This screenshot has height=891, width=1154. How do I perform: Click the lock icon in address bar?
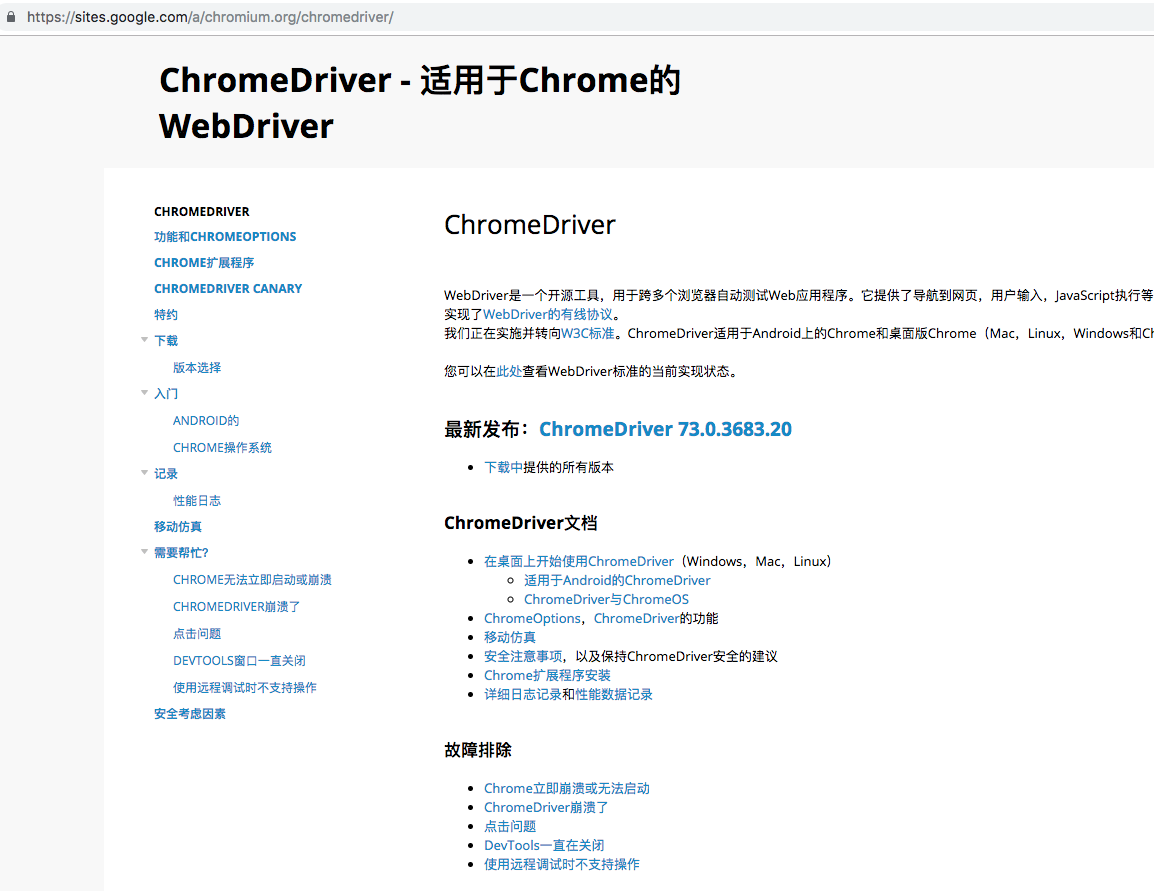point(10,16)
